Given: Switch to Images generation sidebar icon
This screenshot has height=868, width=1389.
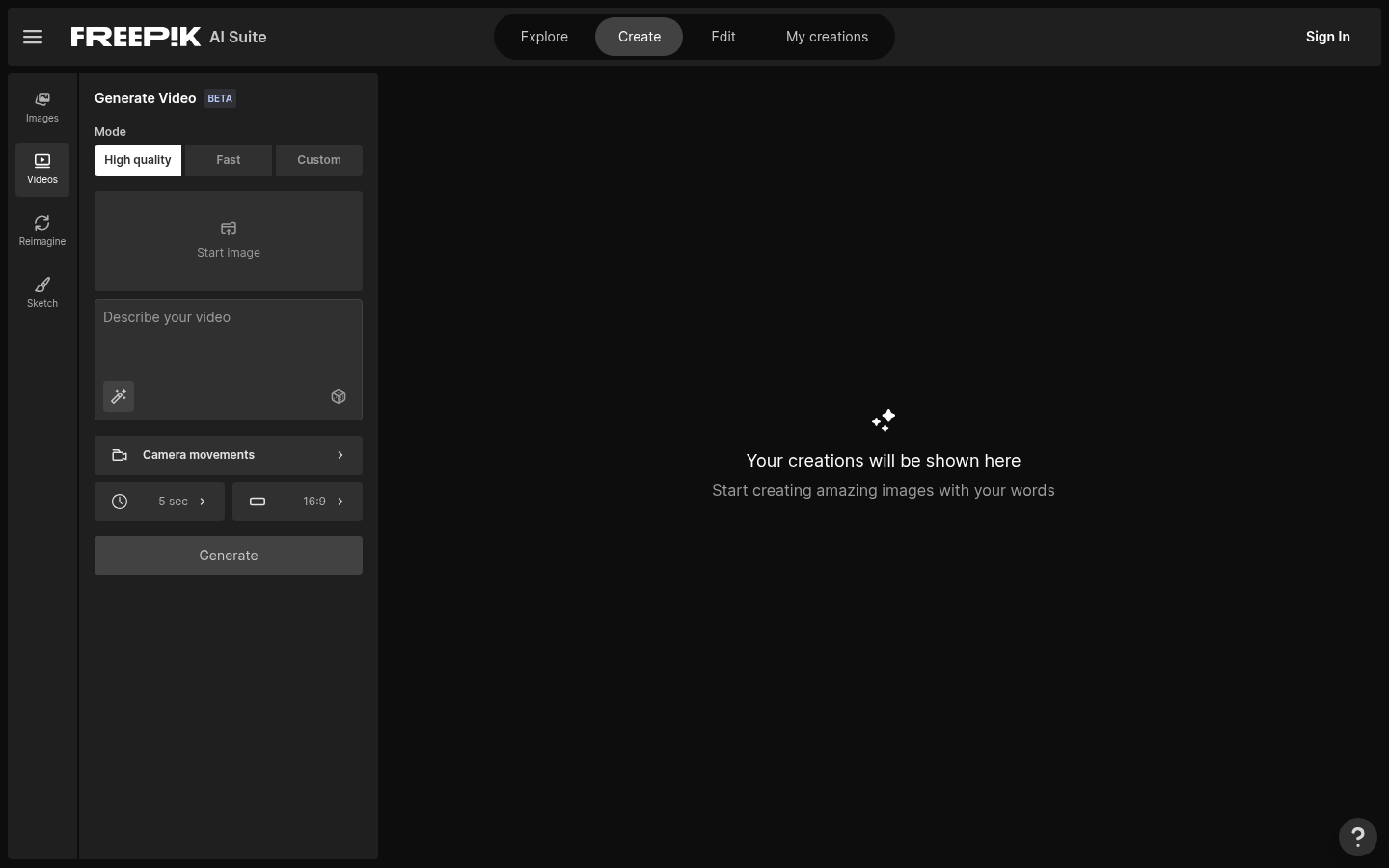Looking at the screenshot, I should tap(41, 107).
